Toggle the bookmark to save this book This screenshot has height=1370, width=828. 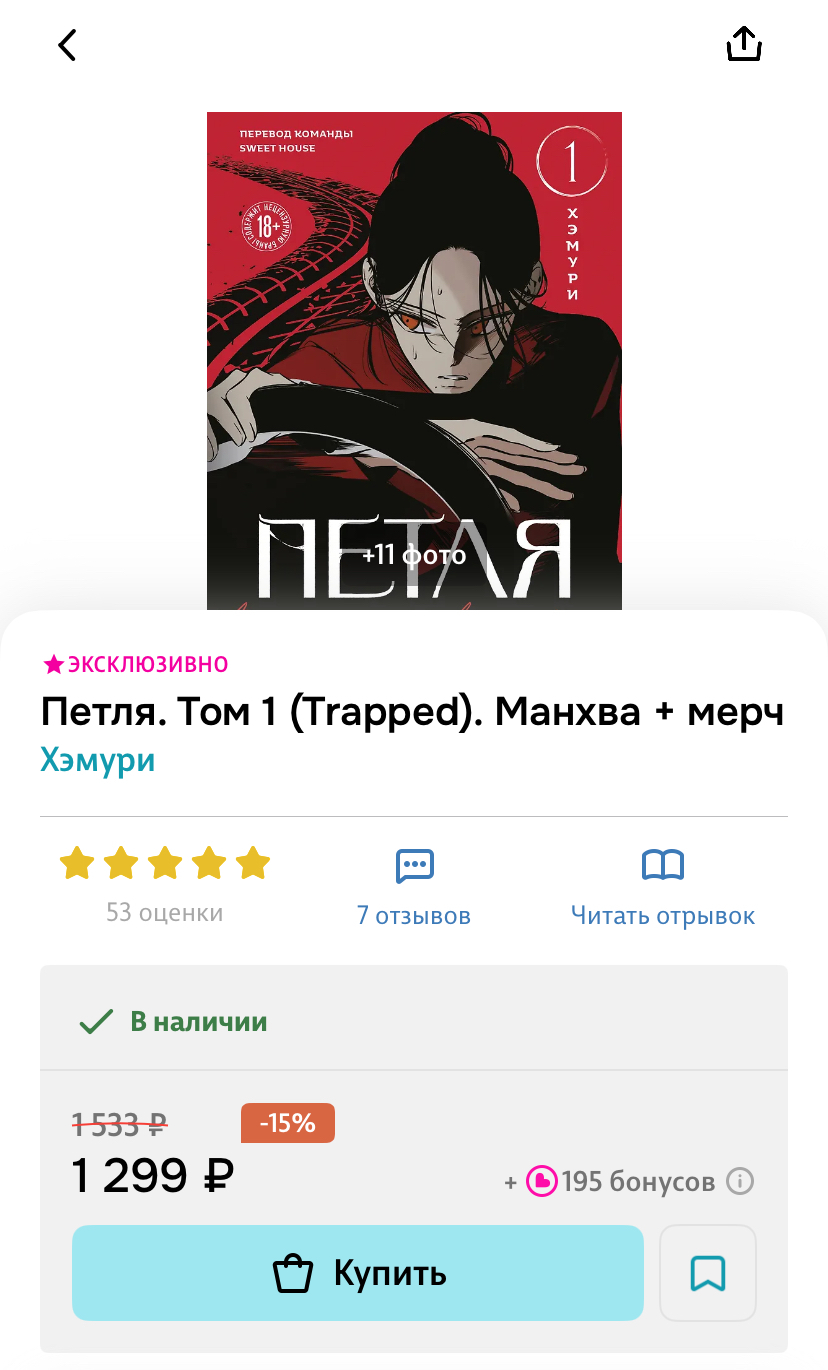708,1273
